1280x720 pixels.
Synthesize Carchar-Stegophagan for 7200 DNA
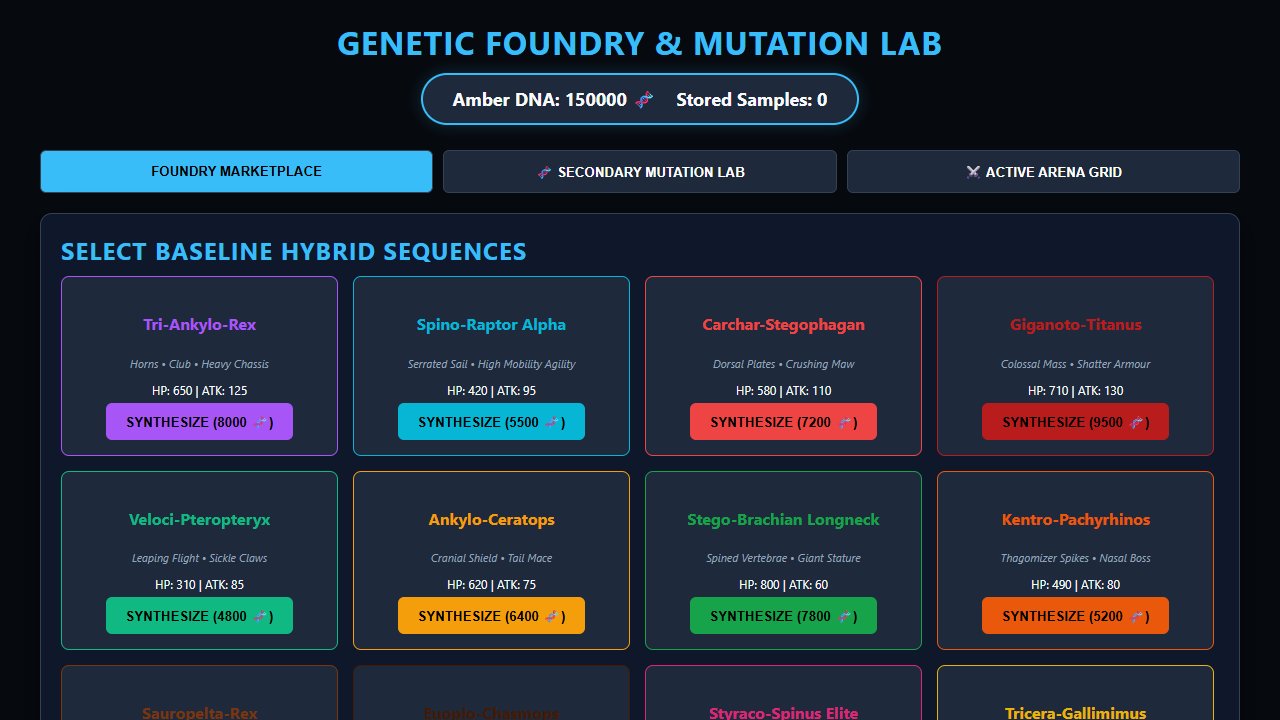click(x=783, y=422)
